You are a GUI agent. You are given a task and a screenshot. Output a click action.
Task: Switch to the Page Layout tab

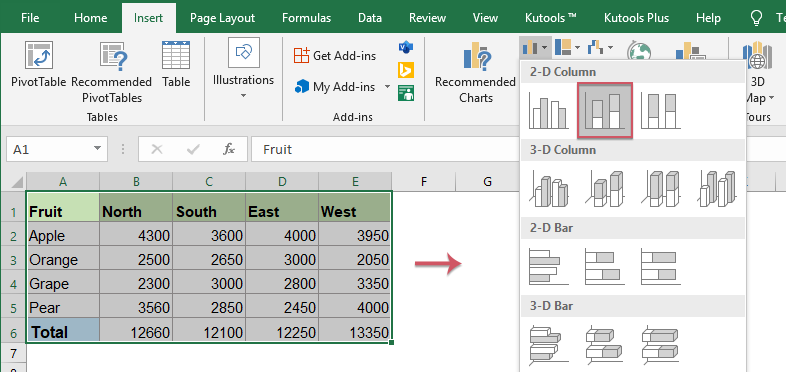tap(223, 18)
